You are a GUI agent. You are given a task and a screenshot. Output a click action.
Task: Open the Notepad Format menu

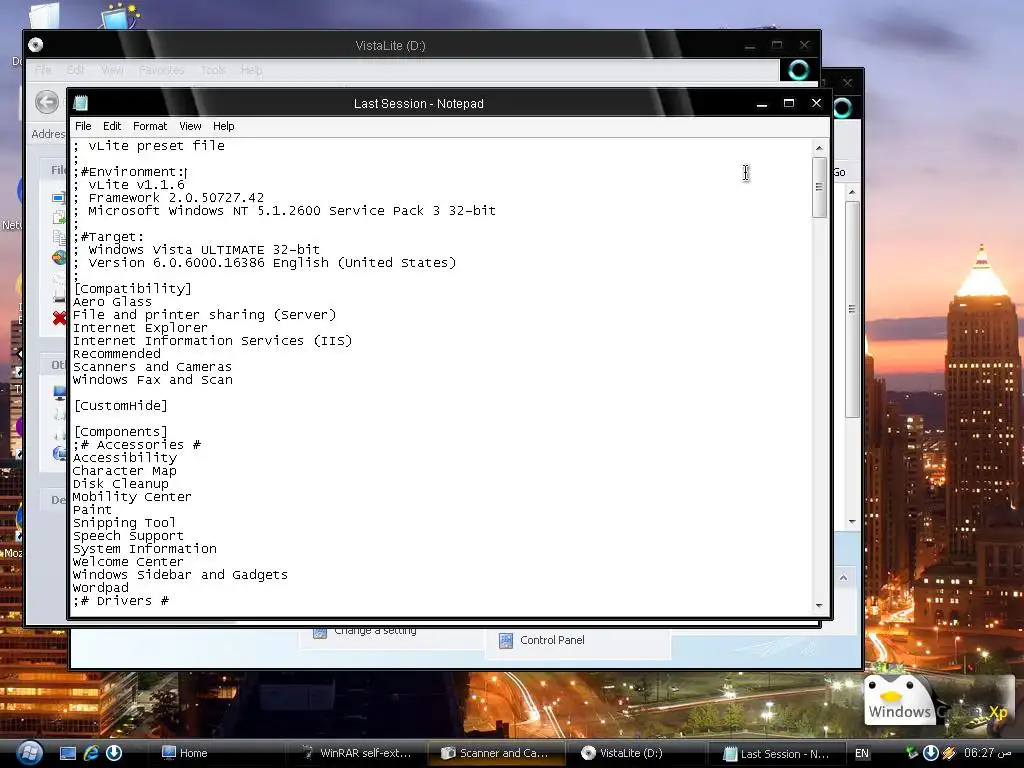pyautogui.click(x=150, y=126)
